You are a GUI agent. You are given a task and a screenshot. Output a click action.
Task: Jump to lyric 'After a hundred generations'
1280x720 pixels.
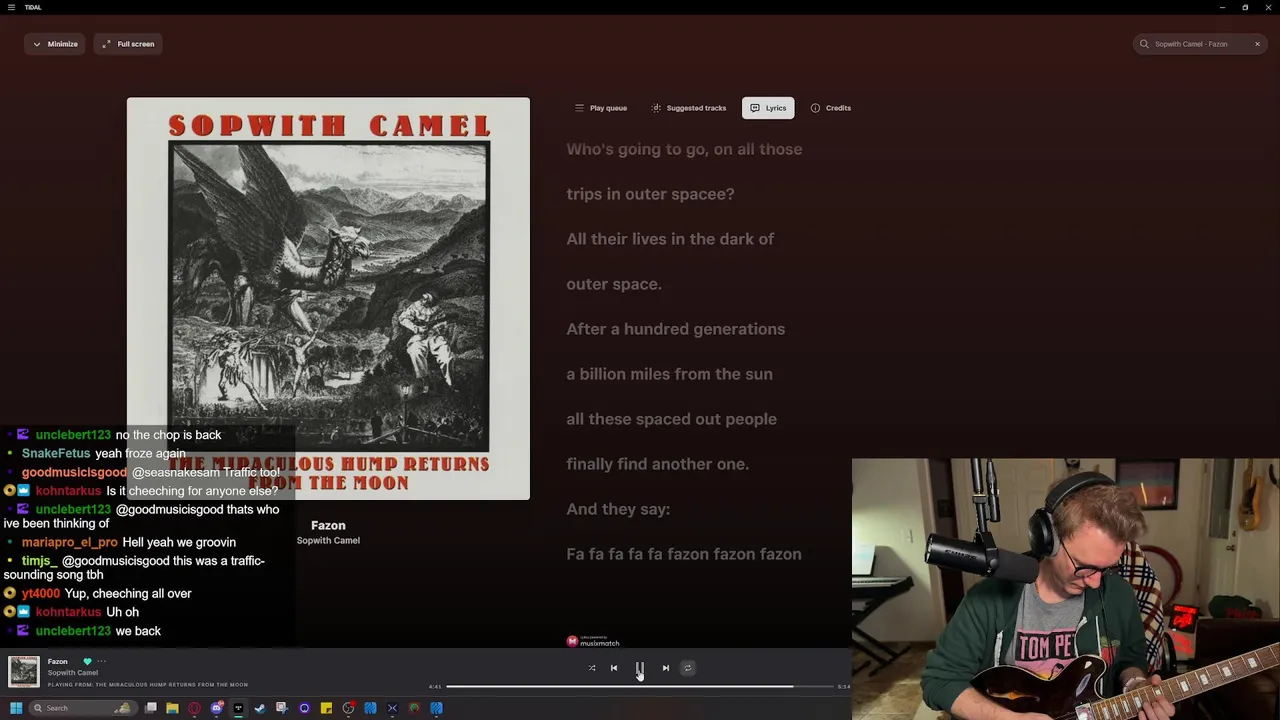675,329
